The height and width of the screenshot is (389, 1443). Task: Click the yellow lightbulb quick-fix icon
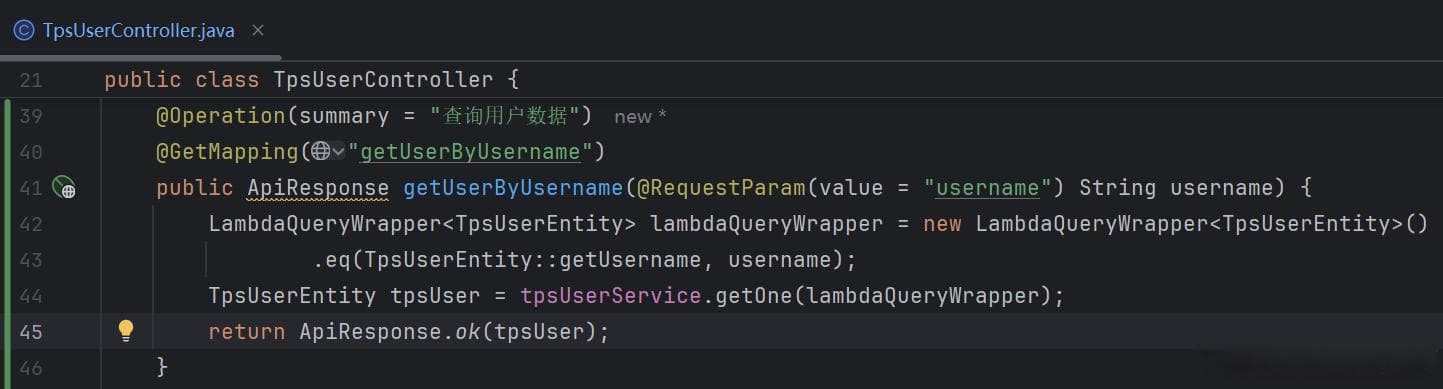tap(126, 331)
